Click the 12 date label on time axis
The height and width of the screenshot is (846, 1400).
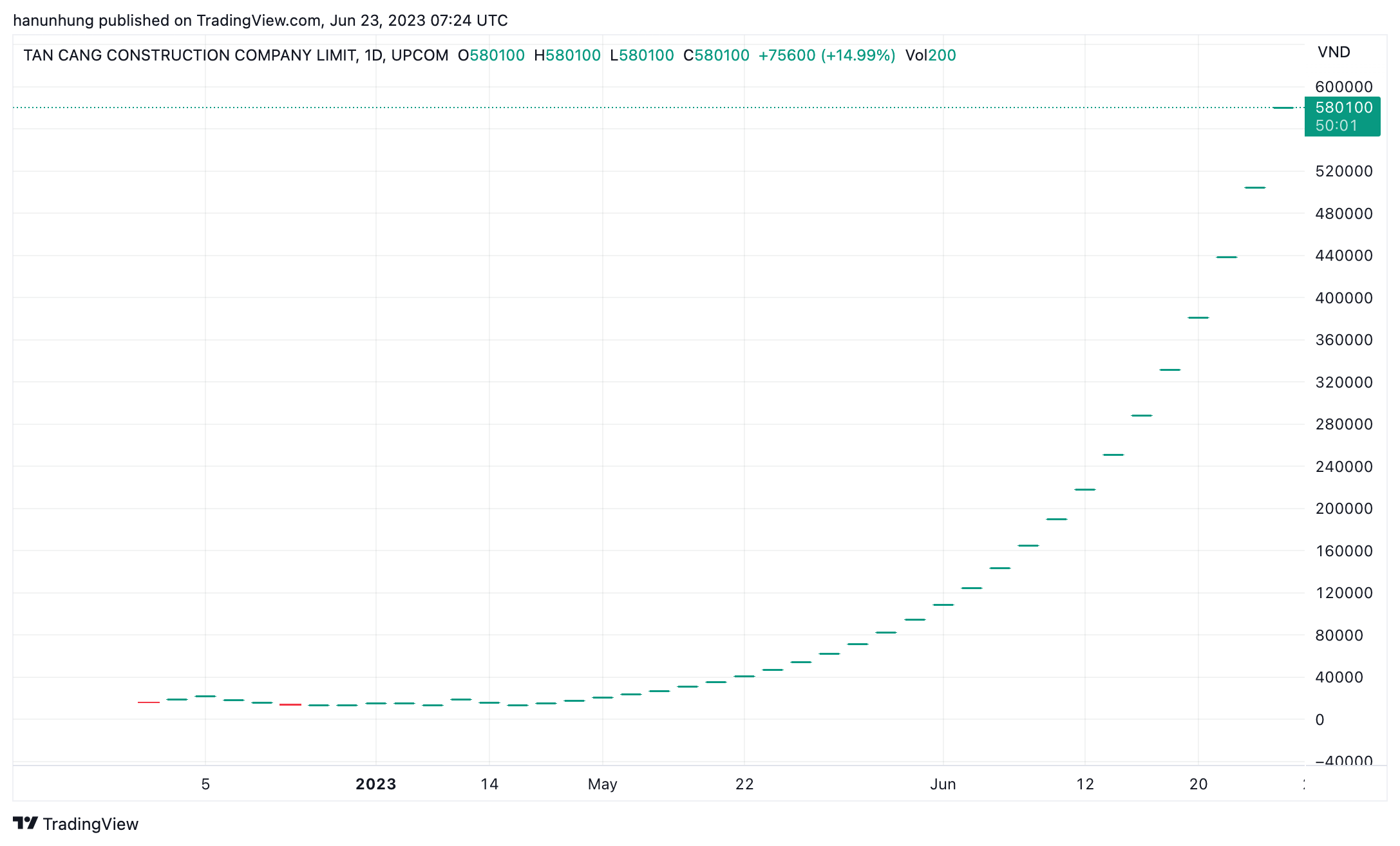tap(1085, 784)
